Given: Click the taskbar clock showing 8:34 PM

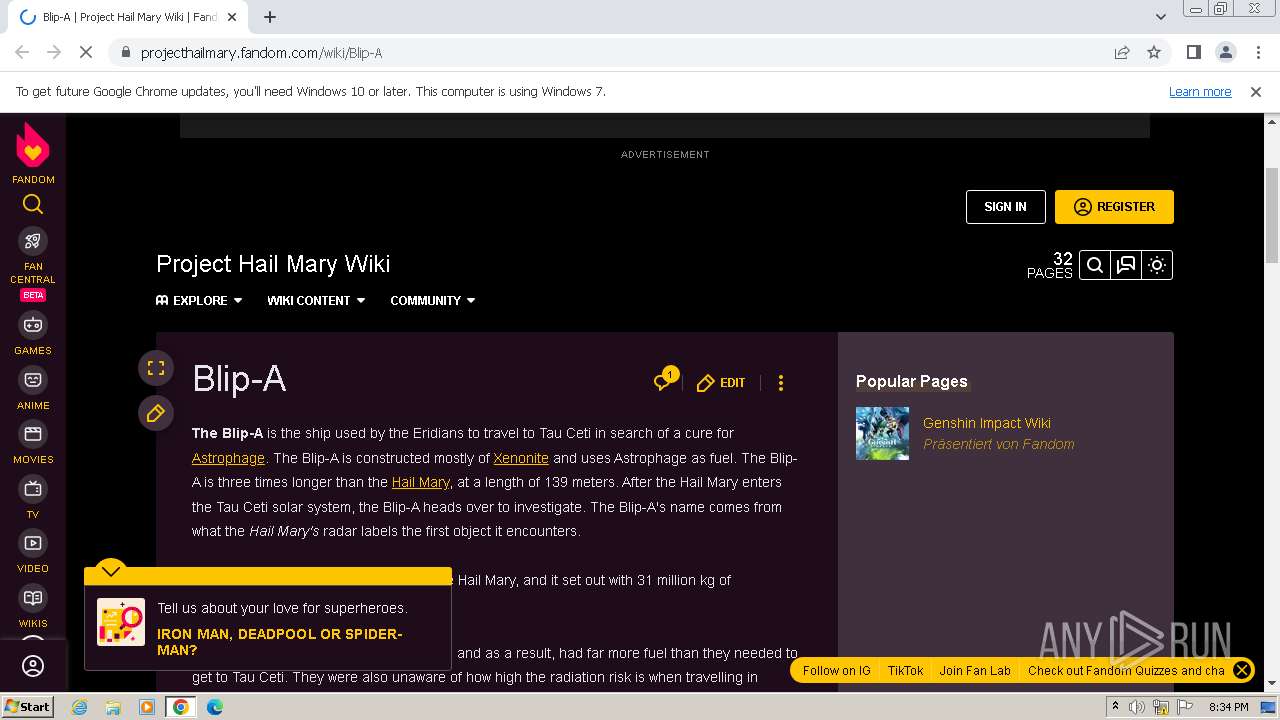Looking at the screenshot, I should tap(1228, 707).
